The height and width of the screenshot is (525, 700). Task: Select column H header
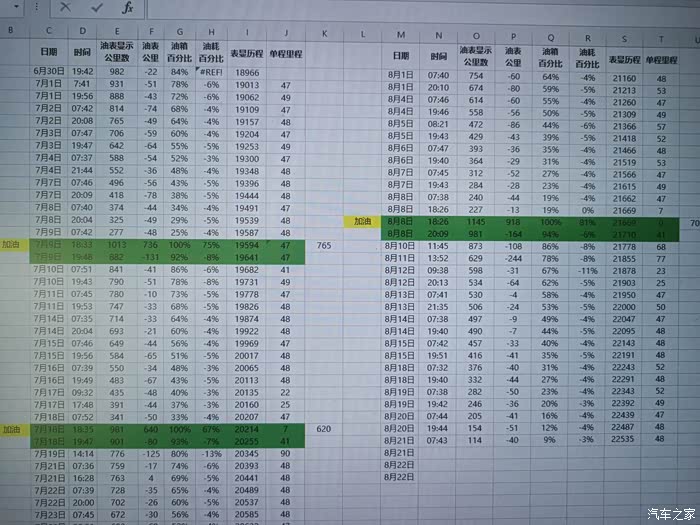(211, 32)
